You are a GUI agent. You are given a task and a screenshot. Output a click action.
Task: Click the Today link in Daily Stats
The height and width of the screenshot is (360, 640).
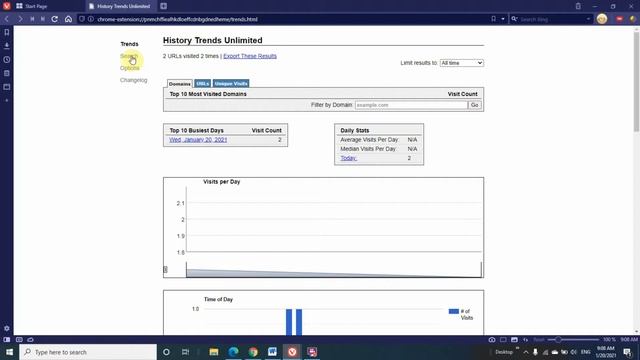pos(349,158)
